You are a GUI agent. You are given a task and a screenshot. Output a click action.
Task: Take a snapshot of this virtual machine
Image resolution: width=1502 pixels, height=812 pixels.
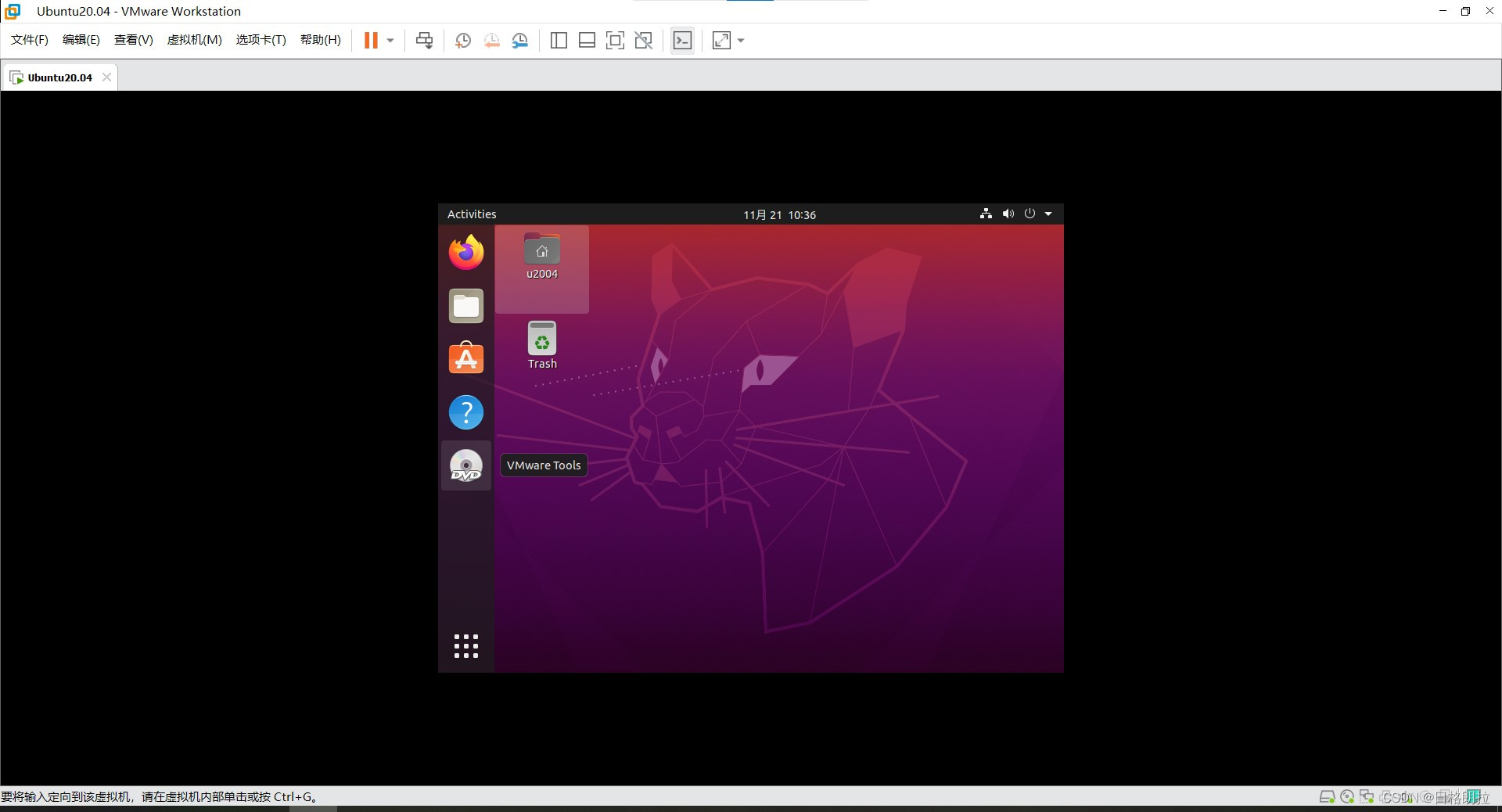[463, 41]
